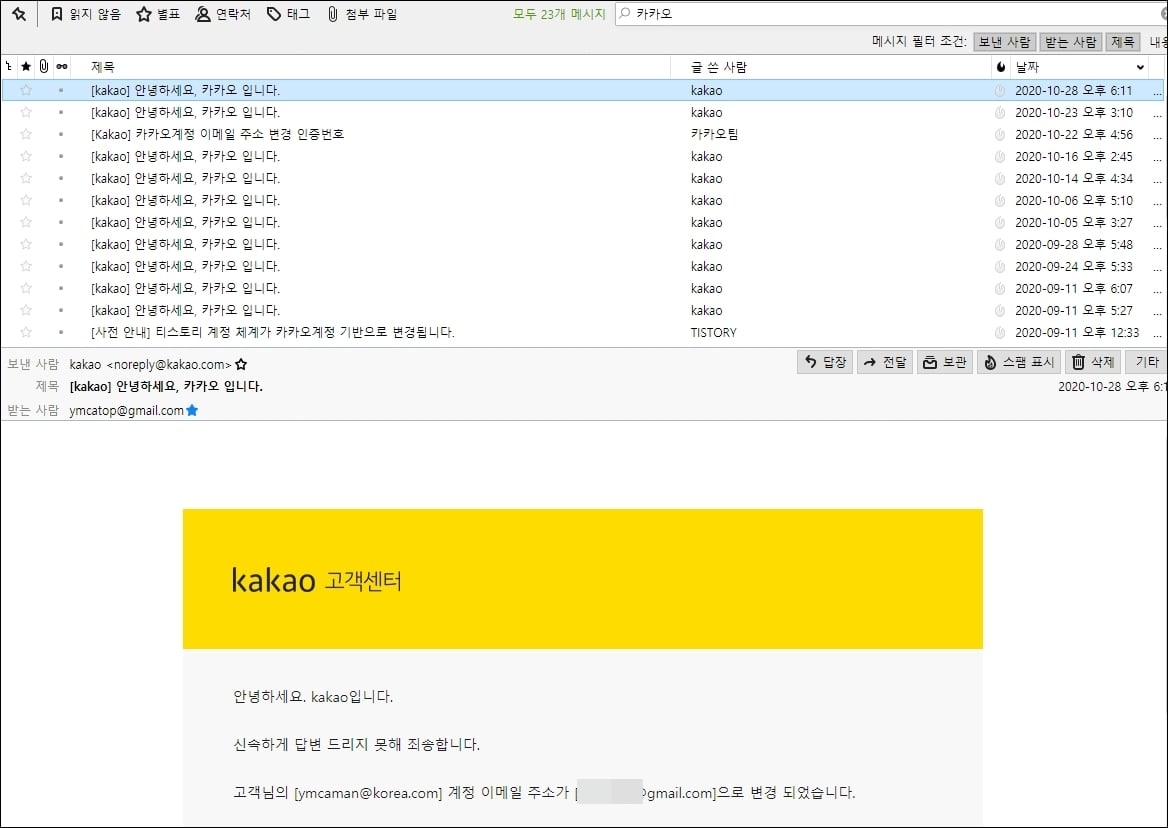The image size is (1168, 828).
Task: Sort by the attachment paperclip column header
Action: pyautogui.click(x=44, y=67)
